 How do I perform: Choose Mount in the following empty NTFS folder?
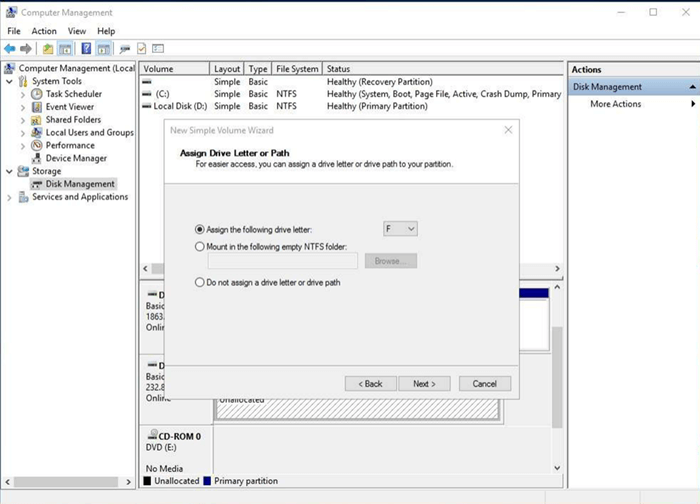click(x=200, y=245)
